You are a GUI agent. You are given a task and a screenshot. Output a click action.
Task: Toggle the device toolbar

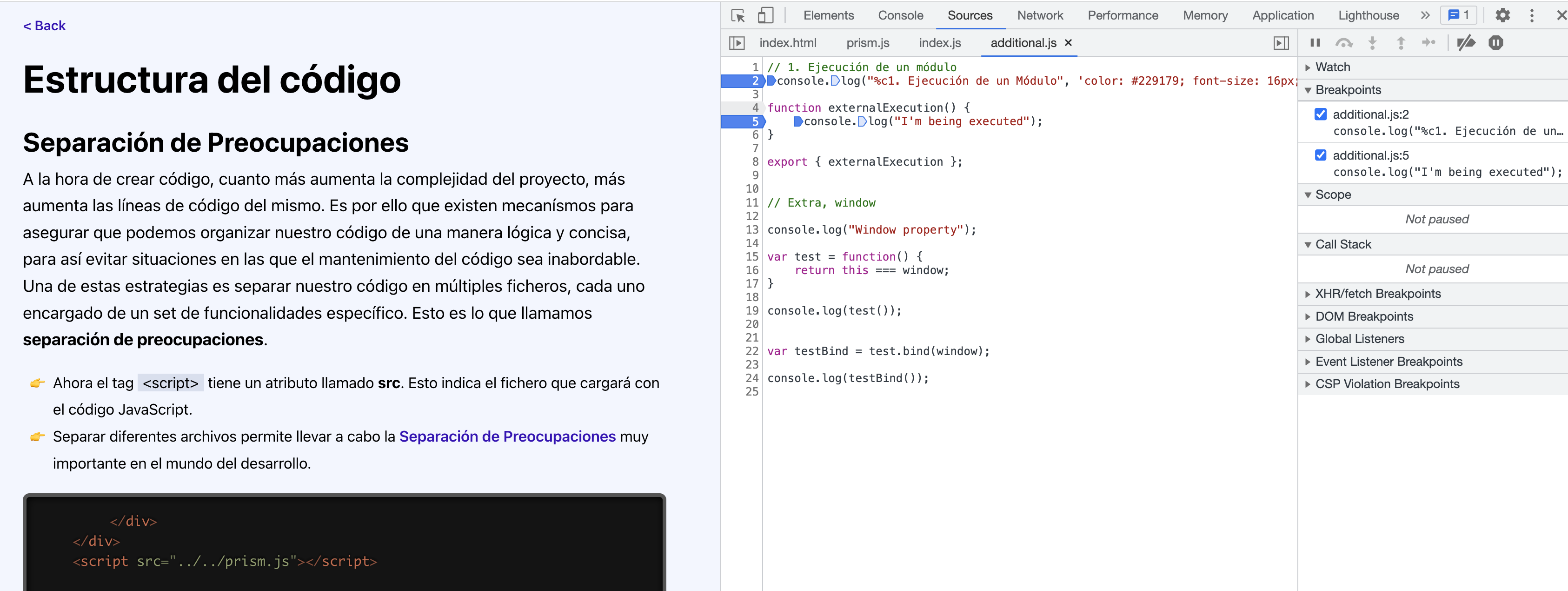765,15
